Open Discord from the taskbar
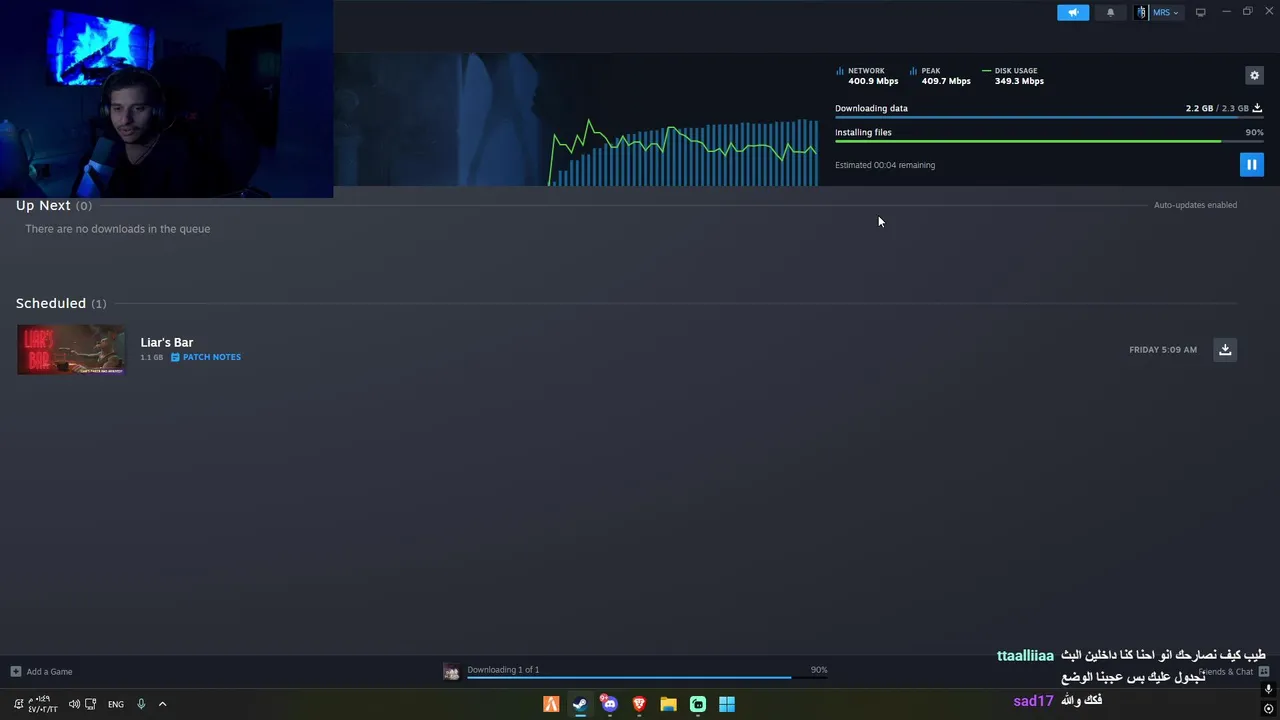Viewport: 1280px width, 720px height. click(x=609, y=704)
